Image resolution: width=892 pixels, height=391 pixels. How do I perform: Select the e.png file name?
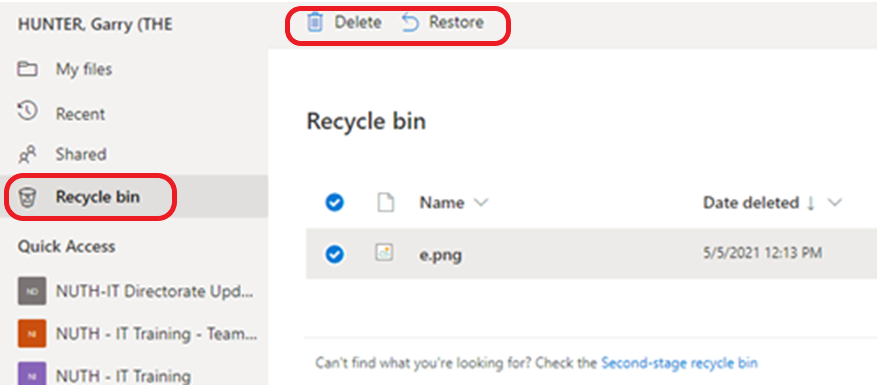click(x=441, y=254)
